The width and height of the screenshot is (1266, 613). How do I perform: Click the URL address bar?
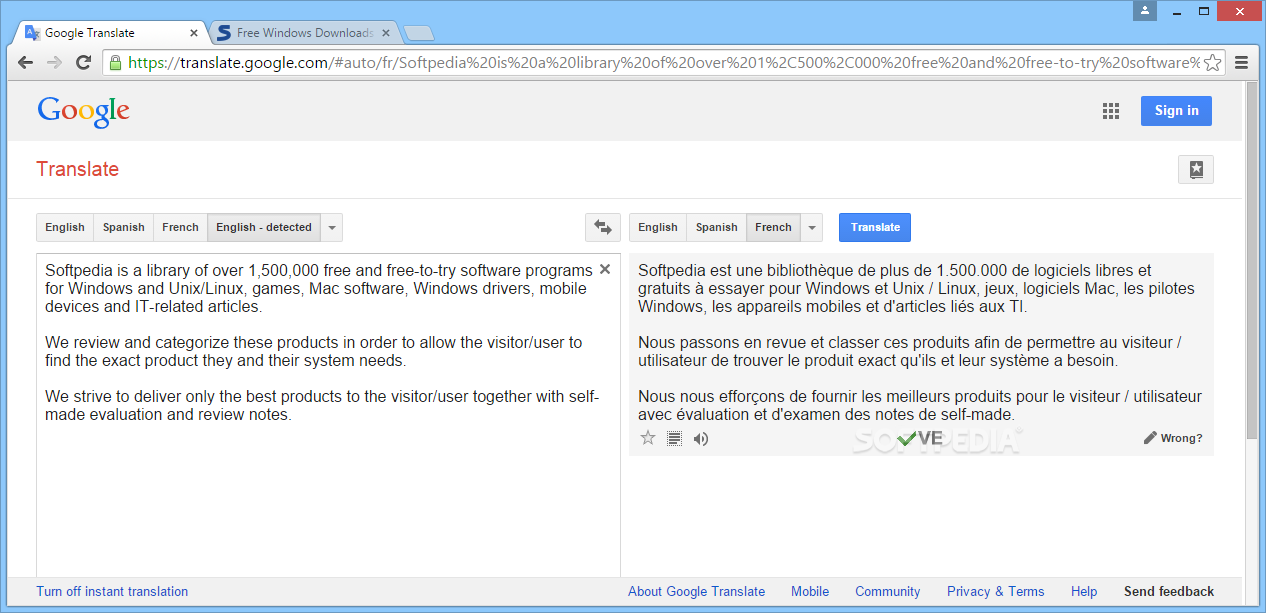(x=663, y=62)
